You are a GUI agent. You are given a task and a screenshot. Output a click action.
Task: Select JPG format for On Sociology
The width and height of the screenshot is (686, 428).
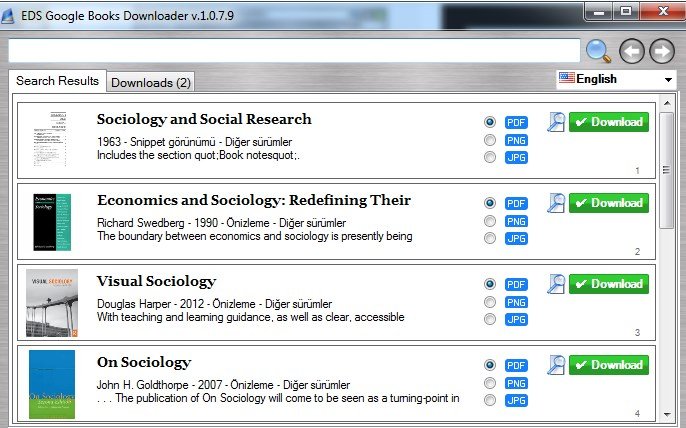pos(490,400)
